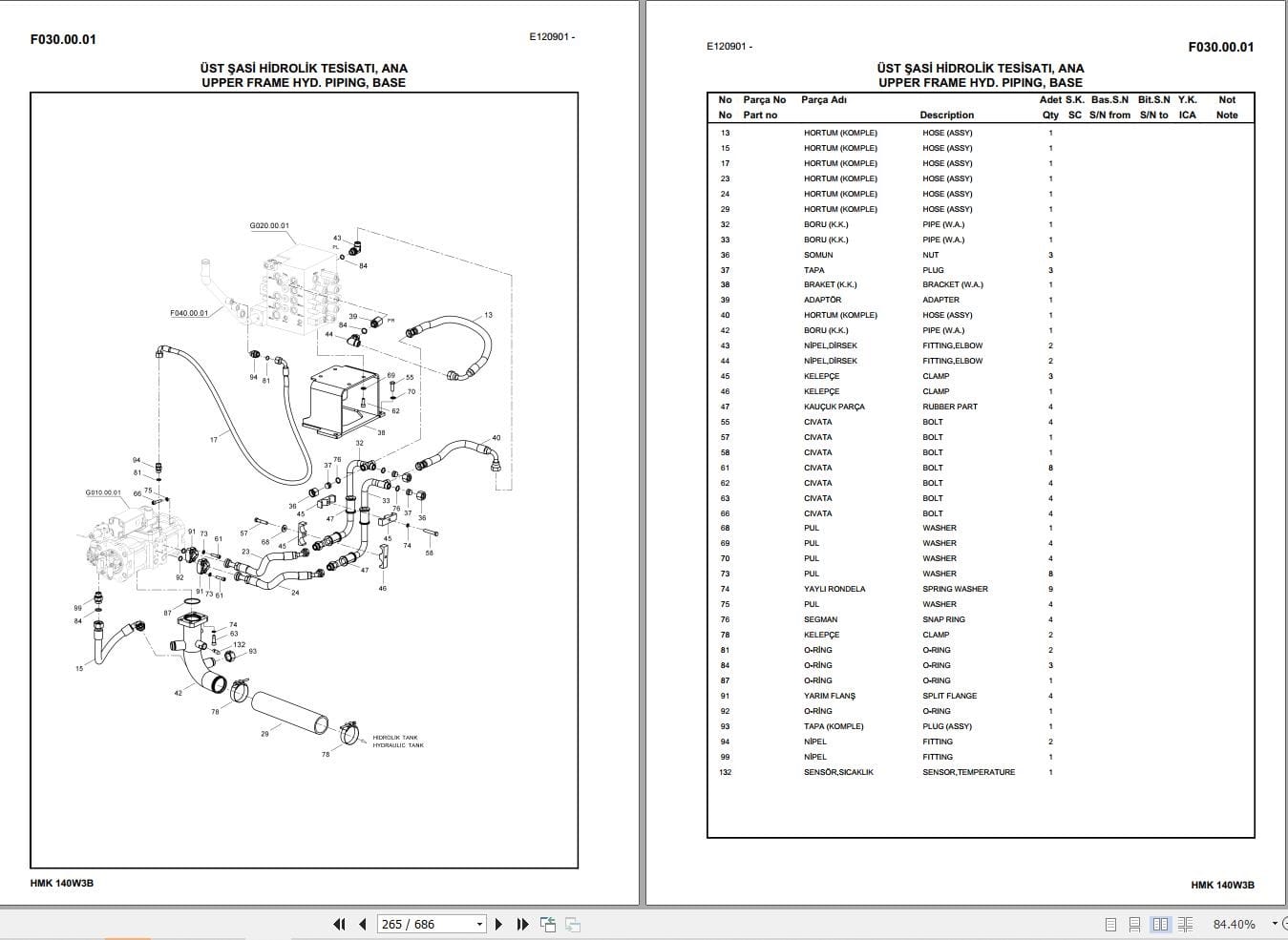
Task: Select the row 132 SENSOR,TEMPERATURE description
Action: pyautogui.click(x=968, y=772)
